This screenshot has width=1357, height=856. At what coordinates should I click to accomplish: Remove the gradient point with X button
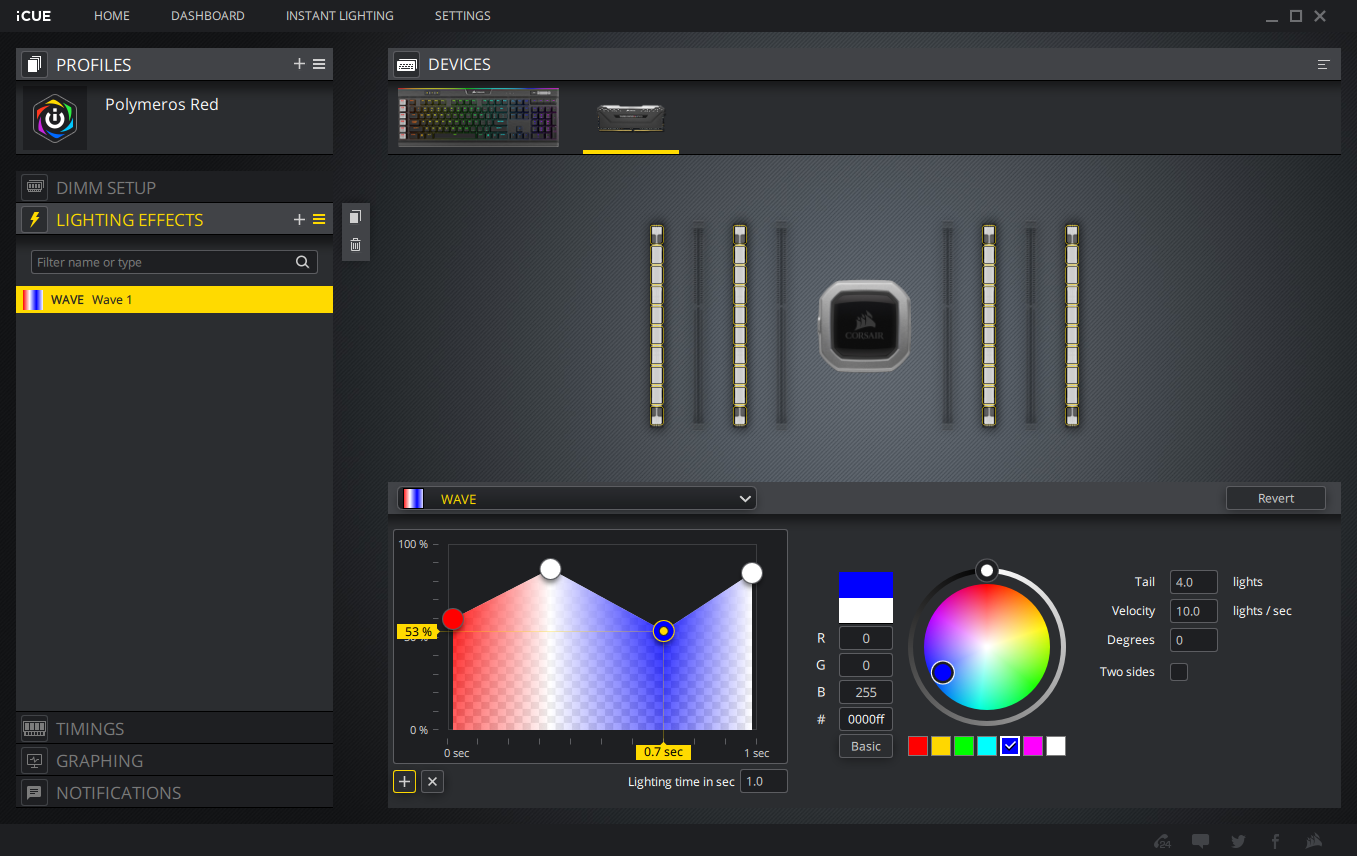(432, 782)
